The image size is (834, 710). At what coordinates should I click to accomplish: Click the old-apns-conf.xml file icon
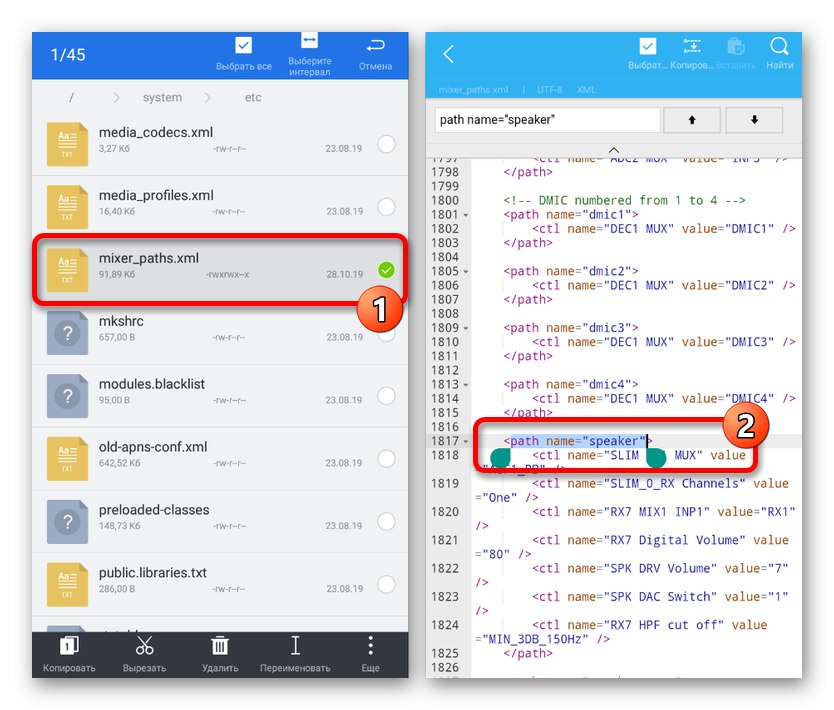click(67, 458)
